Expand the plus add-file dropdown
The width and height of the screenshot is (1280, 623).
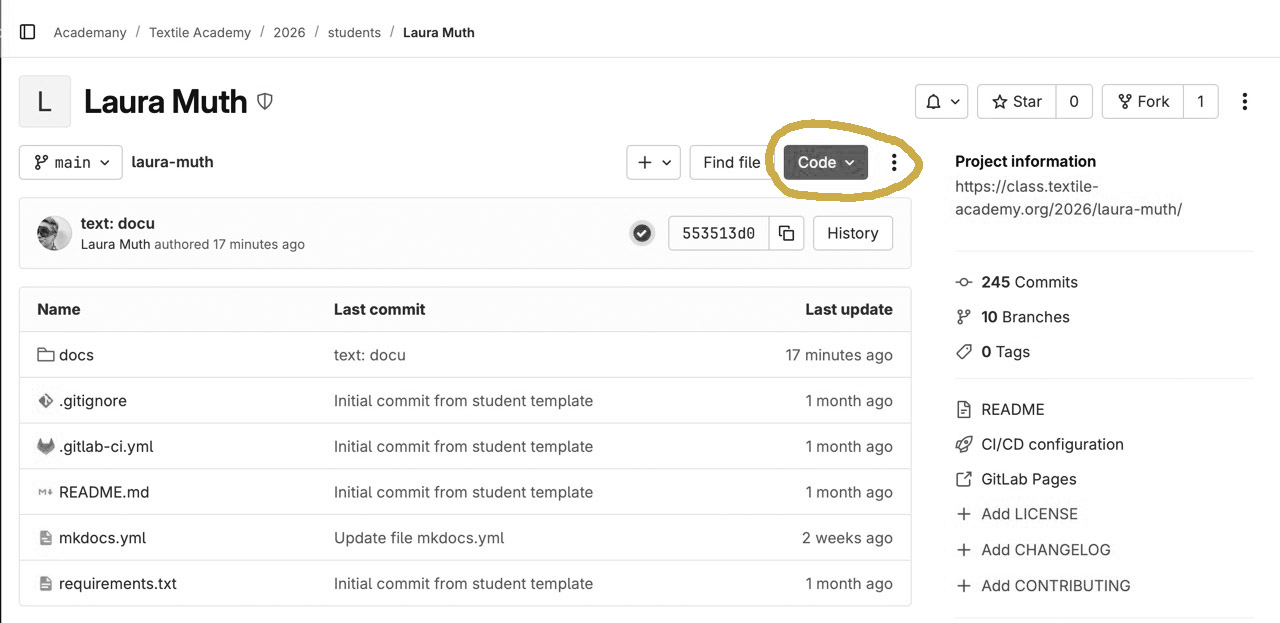pyautogui.click(x=653, y=162)
